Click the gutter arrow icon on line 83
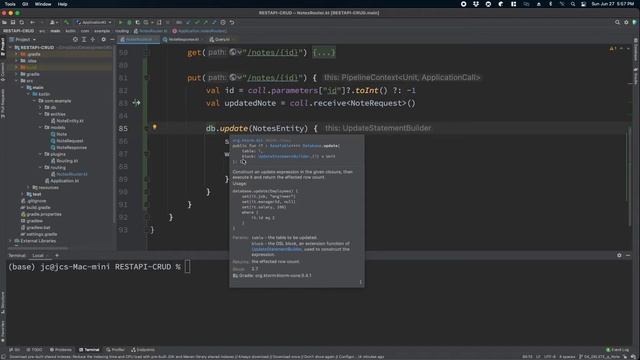Viewport: 640px width, 360px height. pyautogui.click(x=136, y=103)
